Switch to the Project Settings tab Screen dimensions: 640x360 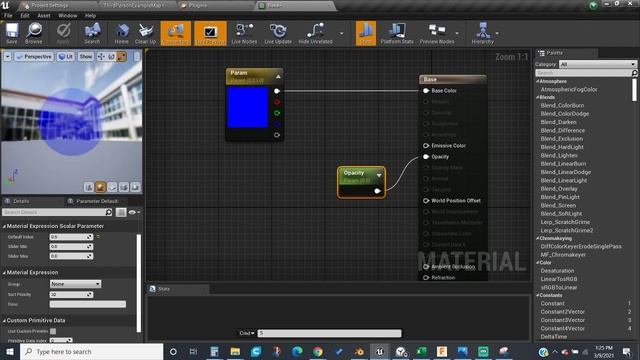50,5
